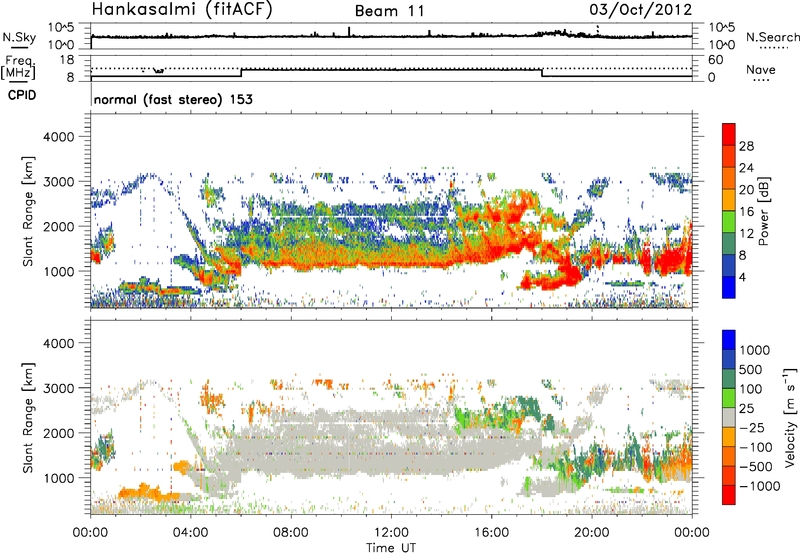Click the 'CPID' label
Image resolution: width=800 pixels, height=554 pixels.
(22, 95)
